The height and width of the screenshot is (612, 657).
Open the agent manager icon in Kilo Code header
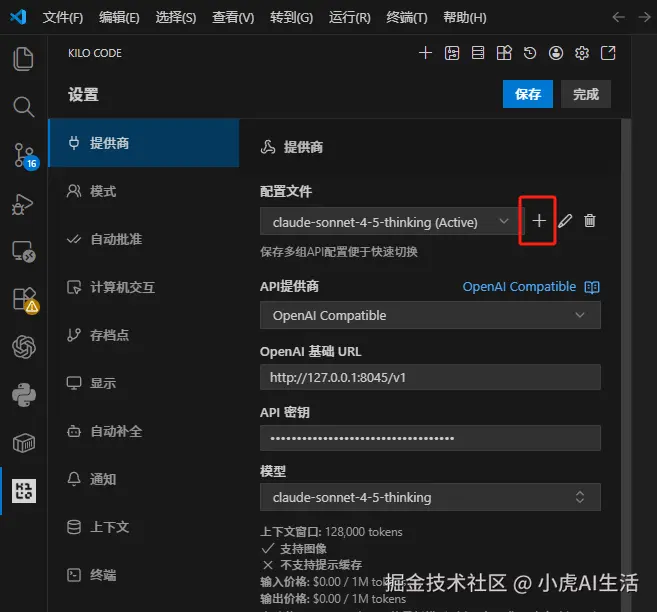[452, 53]
